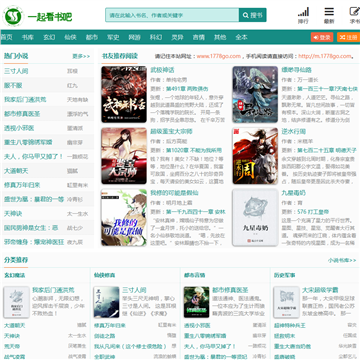
Task: Open the 武极神话 title link
Action: point(162,70)
